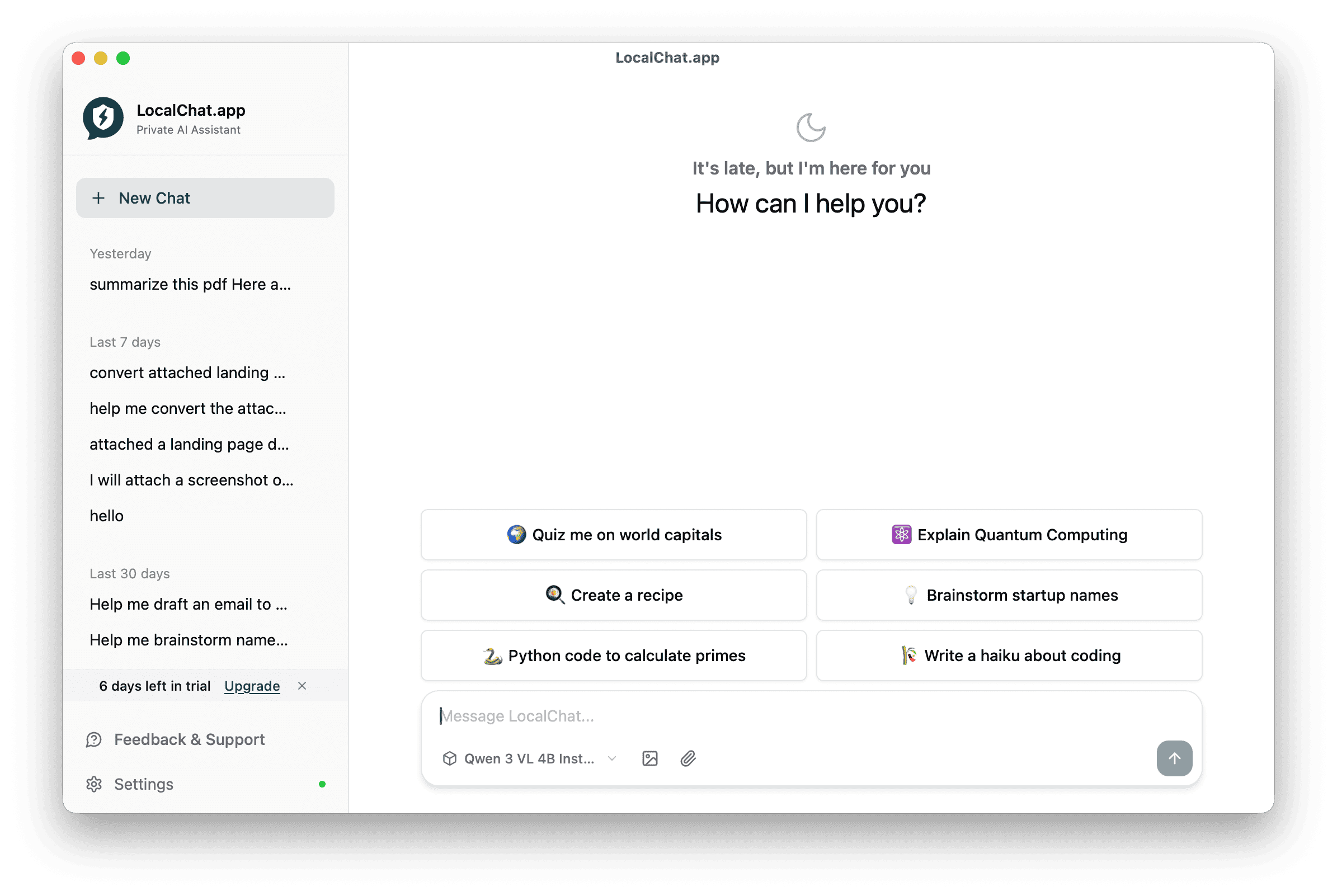The width and height of the screenshot is (1337, 896).
Task: Choose Explain Quantum Computing suggestion
Action: [1009, 535]
